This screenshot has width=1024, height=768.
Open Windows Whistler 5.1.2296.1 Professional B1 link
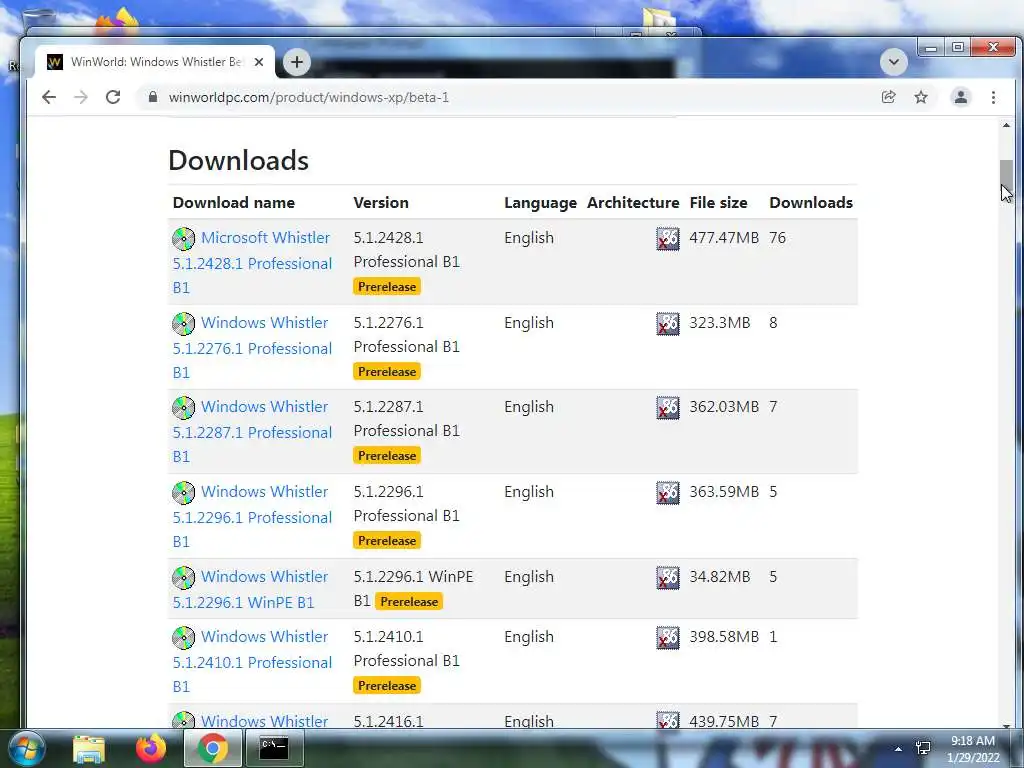click(x=253, y=517)
